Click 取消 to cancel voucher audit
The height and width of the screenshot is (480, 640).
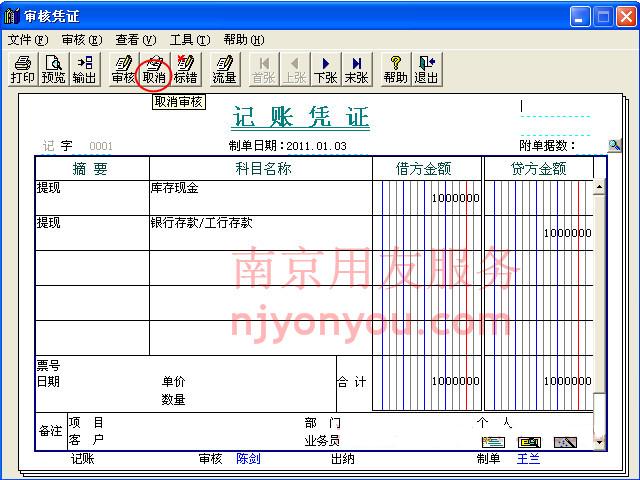(154, 69)
